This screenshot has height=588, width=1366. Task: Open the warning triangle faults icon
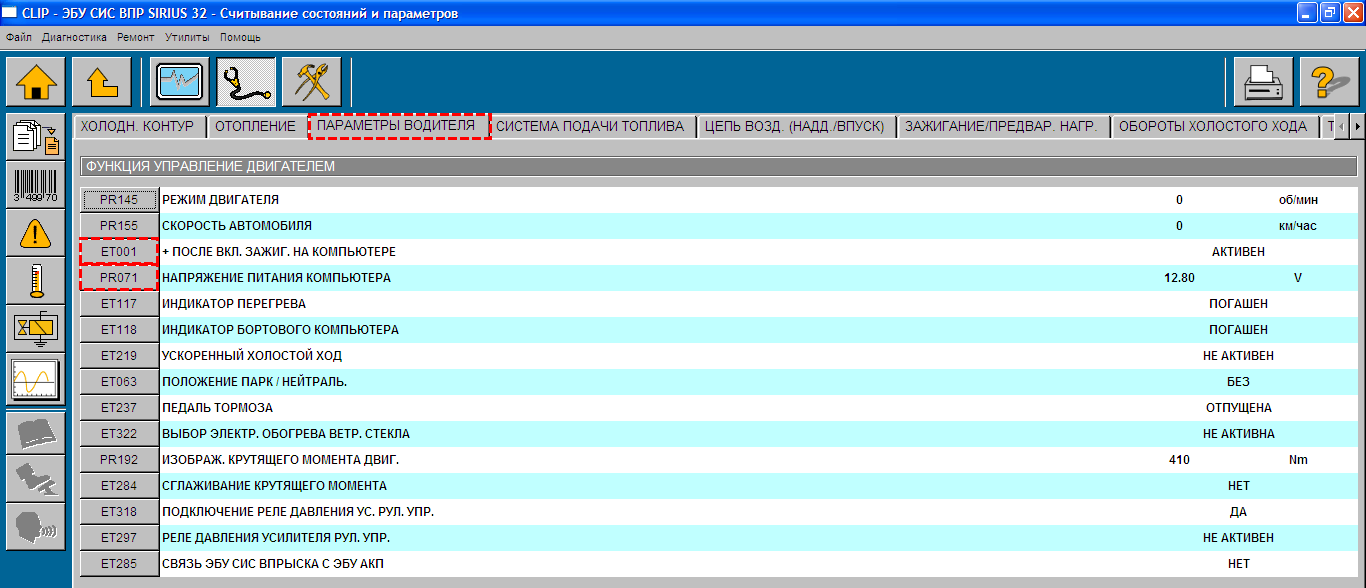35,234
